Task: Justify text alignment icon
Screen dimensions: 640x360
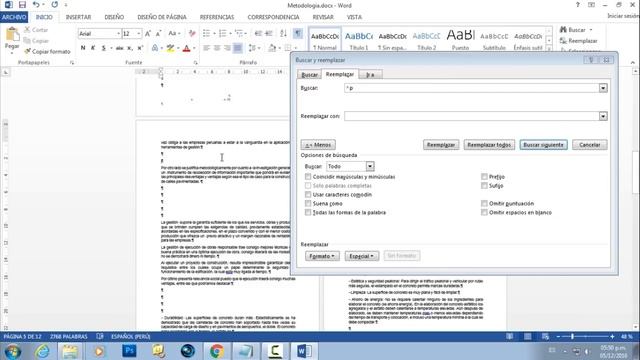Action: (x=238, y=48)
